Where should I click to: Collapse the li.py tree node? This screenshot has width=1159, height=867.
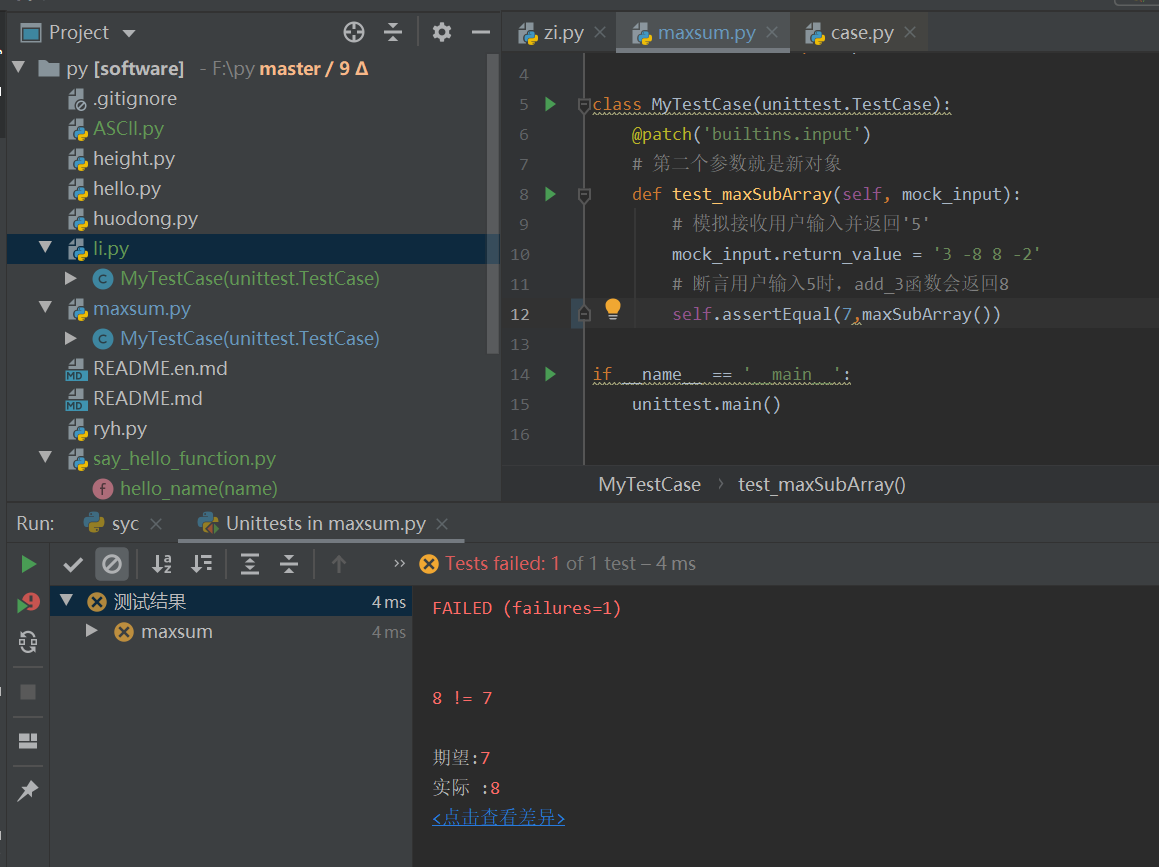click(46, 248)
